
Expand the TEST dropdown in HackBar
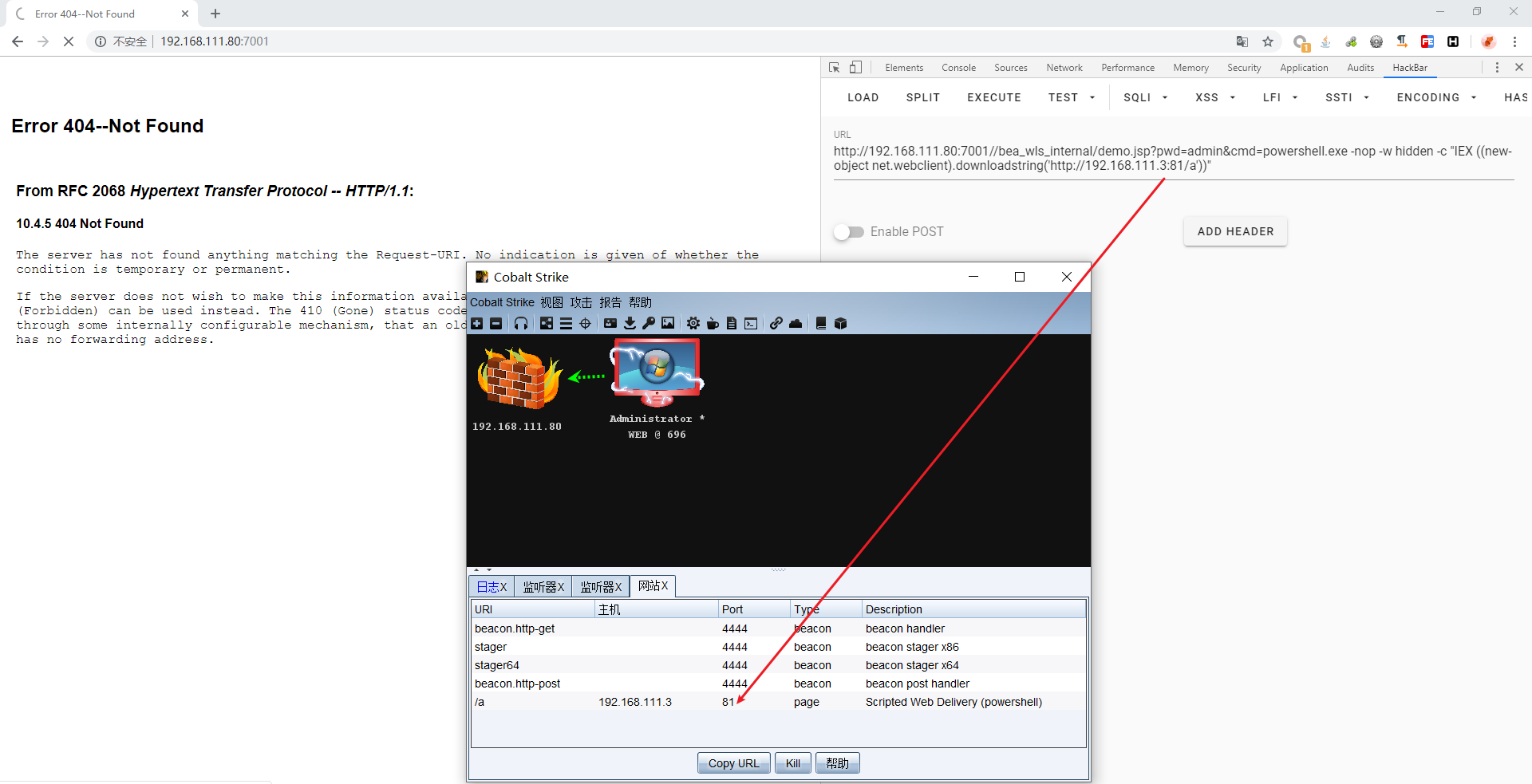click(1072, 97)
